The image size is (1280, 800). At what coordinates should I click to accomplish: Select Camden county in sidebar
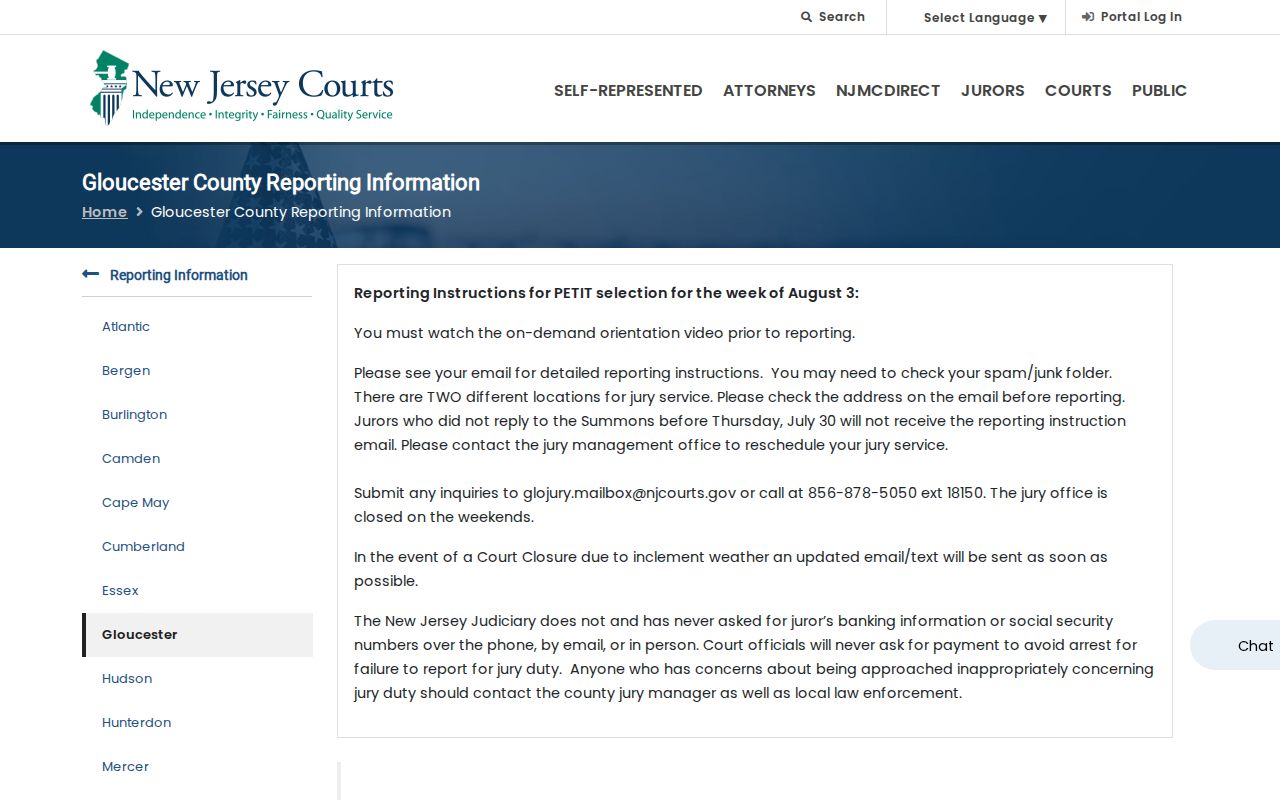131,459
